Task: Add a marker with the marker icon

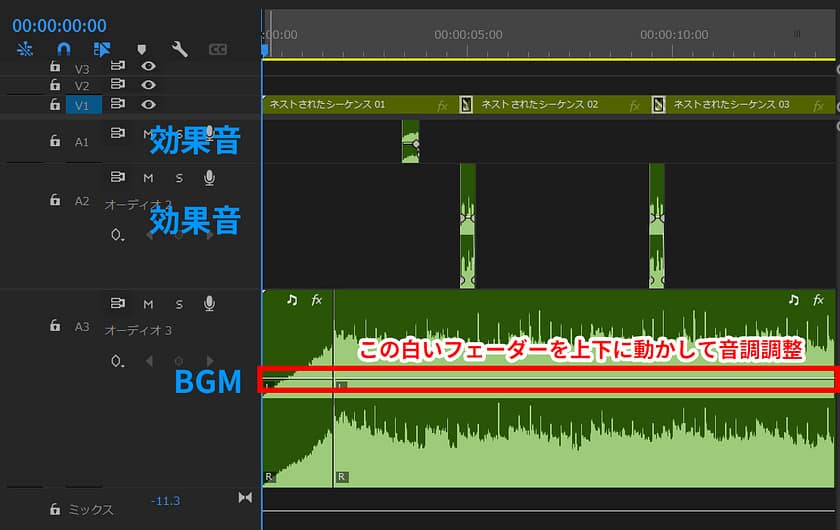Action: 141,49
